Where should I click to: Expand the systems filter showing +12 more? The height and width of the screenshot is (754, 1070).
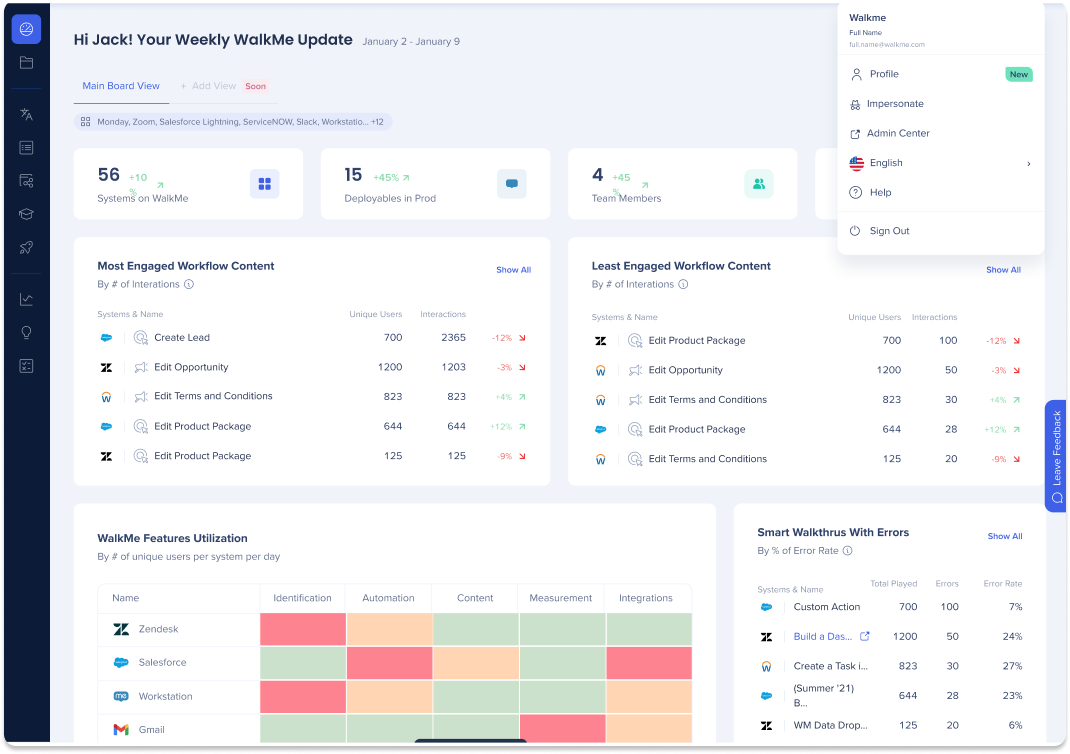point(233,122)
